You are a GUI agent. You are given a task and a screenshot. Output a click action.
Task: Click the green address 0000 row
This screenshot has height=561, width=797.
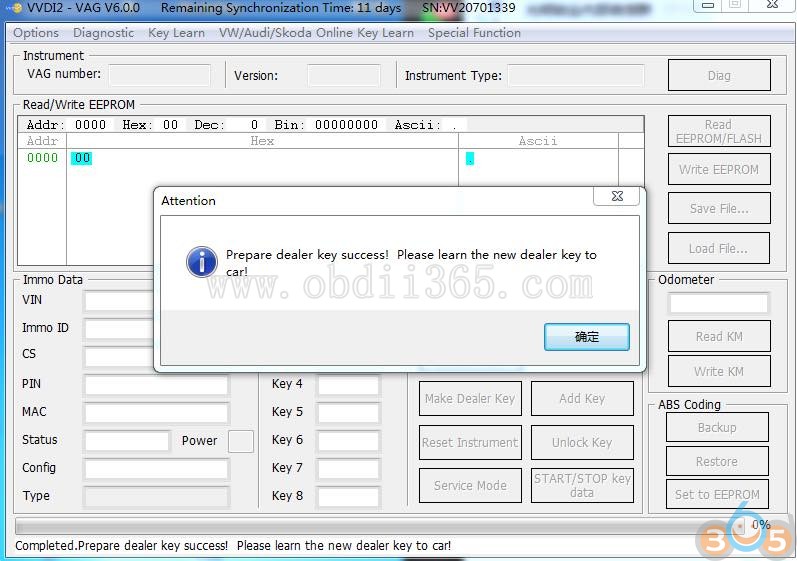click(x=43, y=158)
